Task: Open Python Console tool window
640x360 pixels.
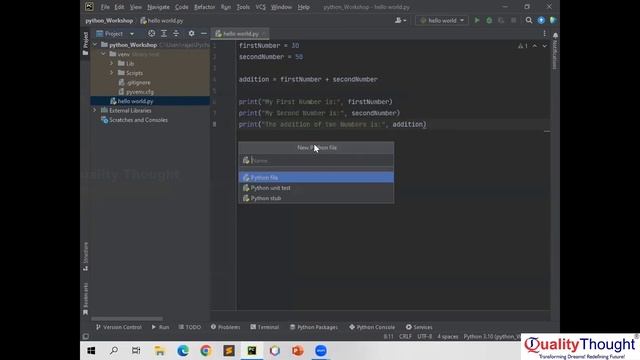Action: (372, 327)
